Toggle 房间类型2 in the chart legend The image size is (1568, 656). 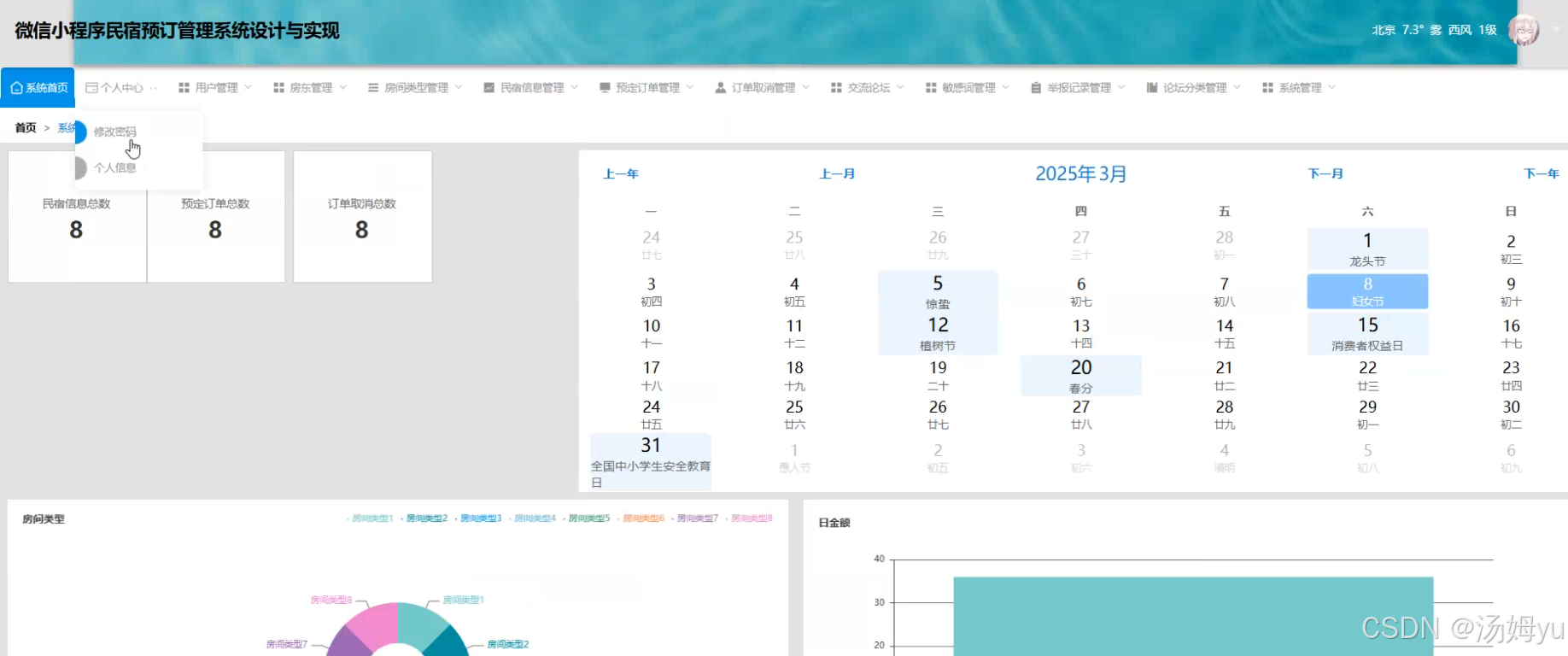pyautogui.click(x=424, y=518)
